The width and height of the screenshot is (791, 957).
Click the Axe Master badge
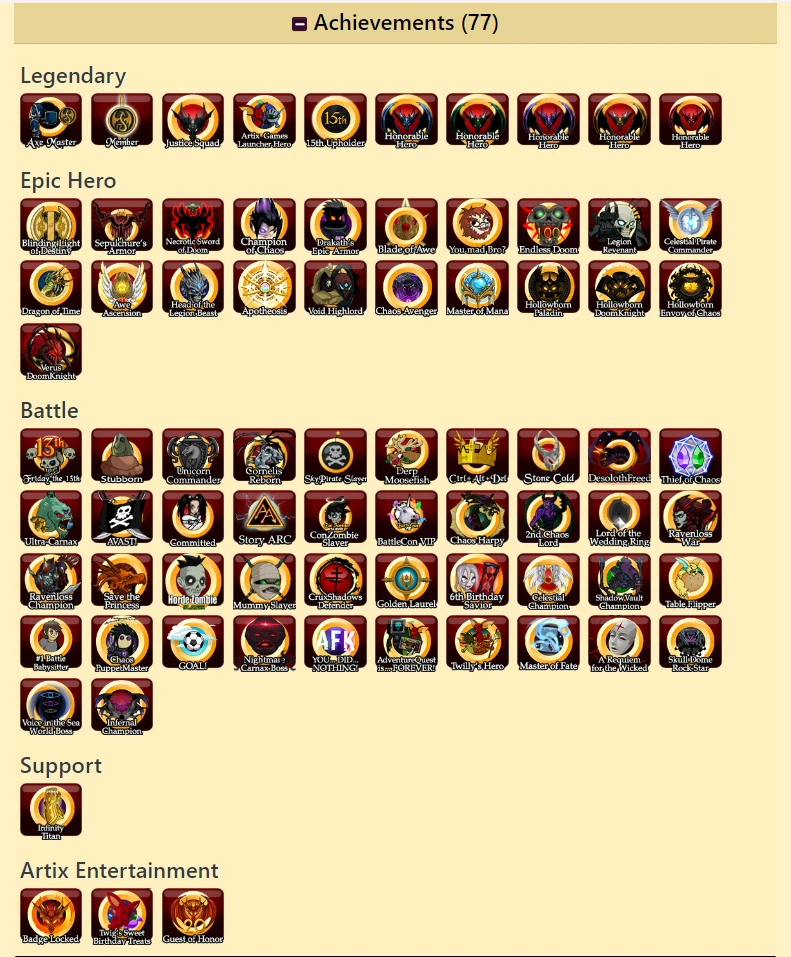point(51,121)
